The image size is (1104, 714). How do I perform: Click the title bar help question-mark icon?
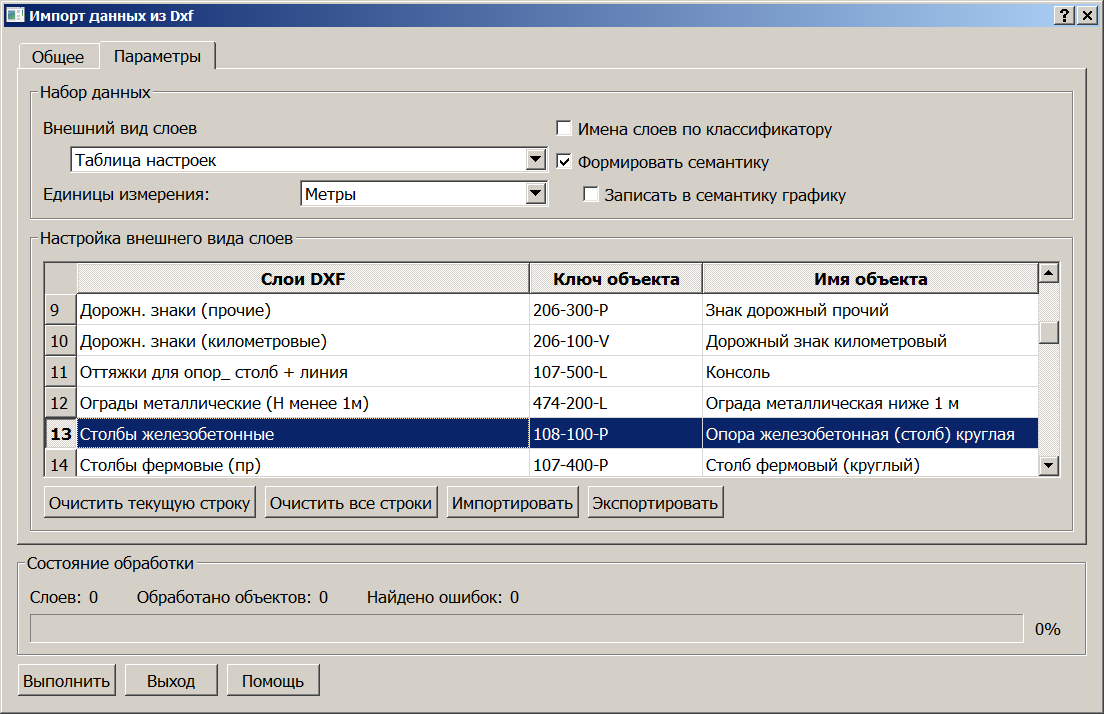click(x=1064, y=14)
